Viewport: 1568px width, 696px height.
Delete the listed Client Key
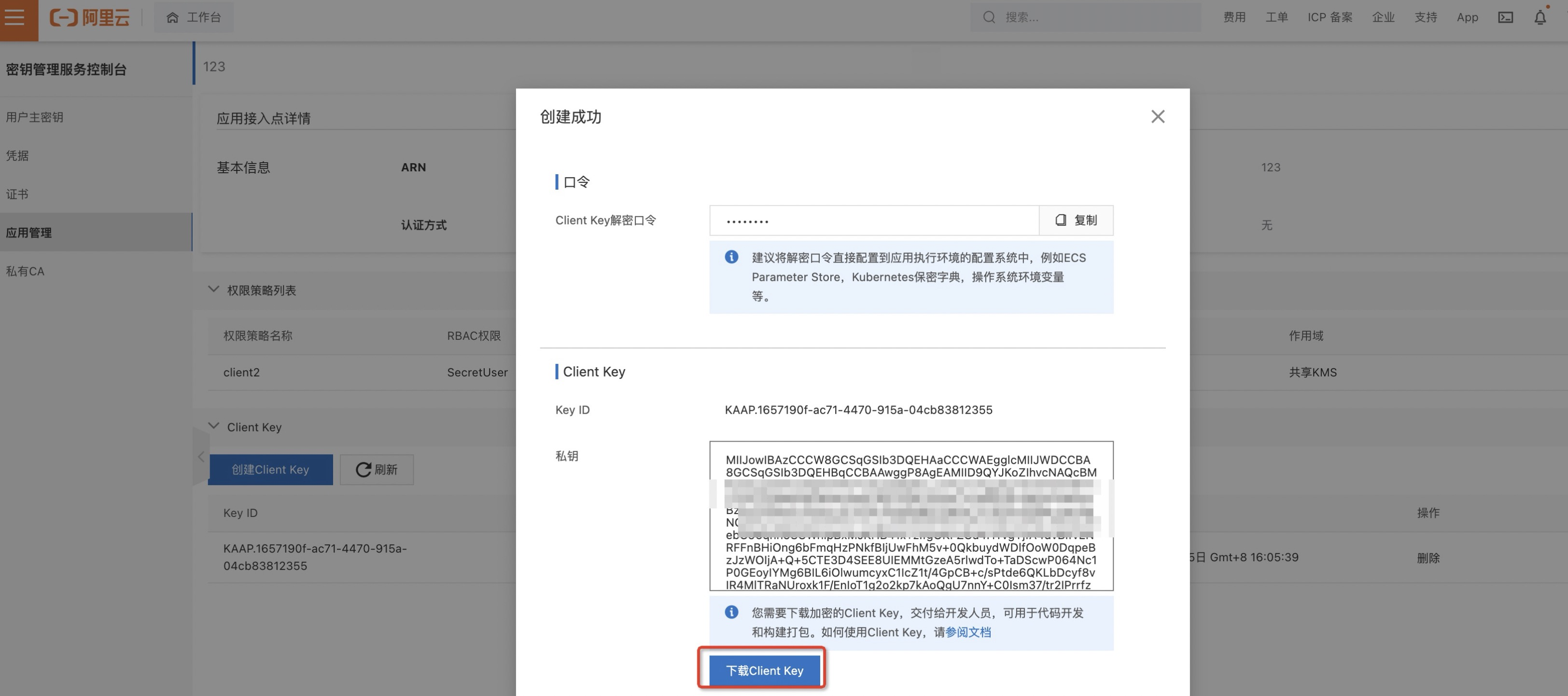(x=1428, y=557)
